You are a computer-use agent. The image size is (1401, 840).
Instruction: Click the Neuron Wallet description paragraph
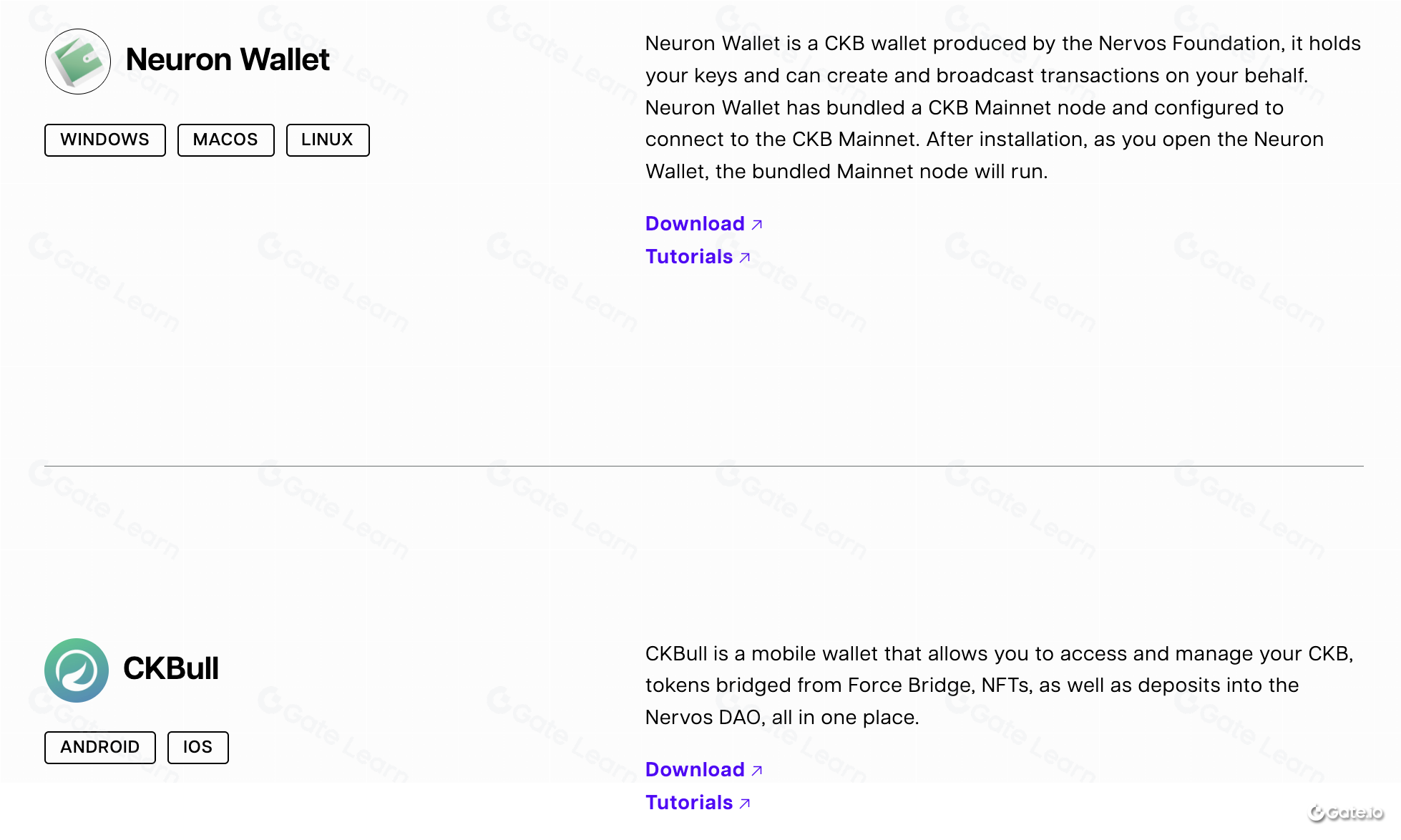[1003, 107]
